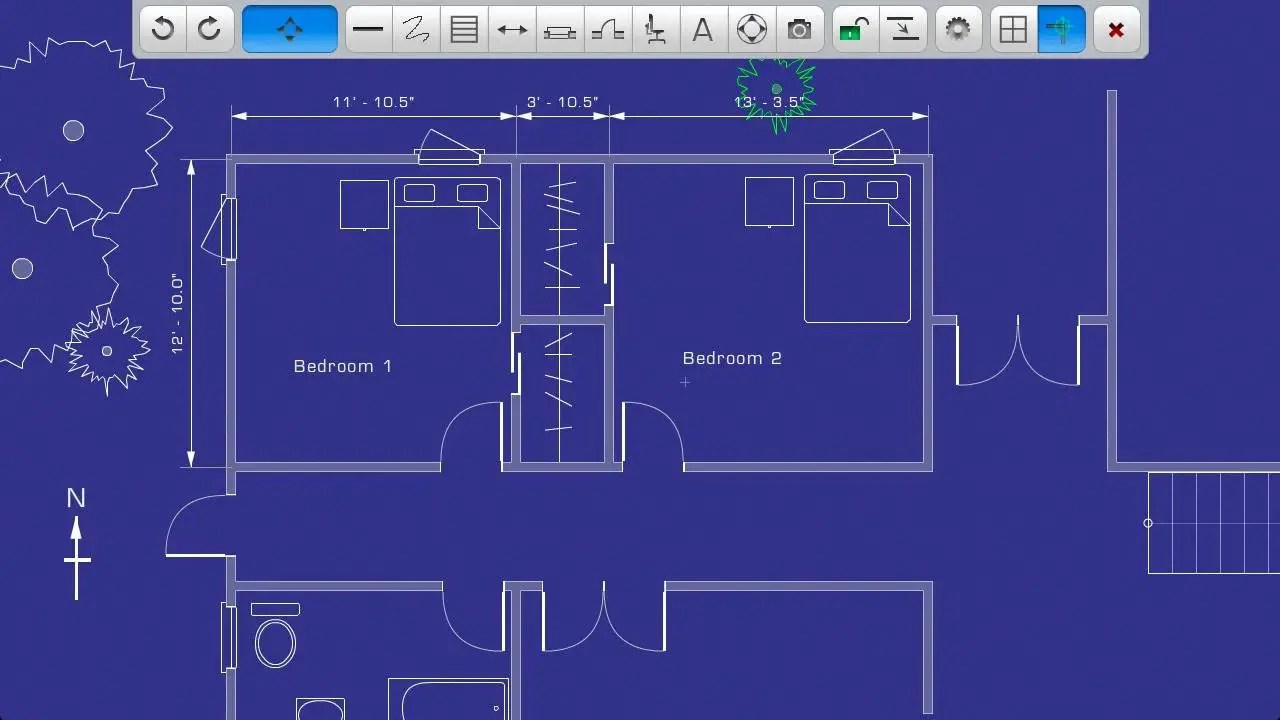Select the window placement tool
Screen dimensions: 1280x720
click(560, 29)
